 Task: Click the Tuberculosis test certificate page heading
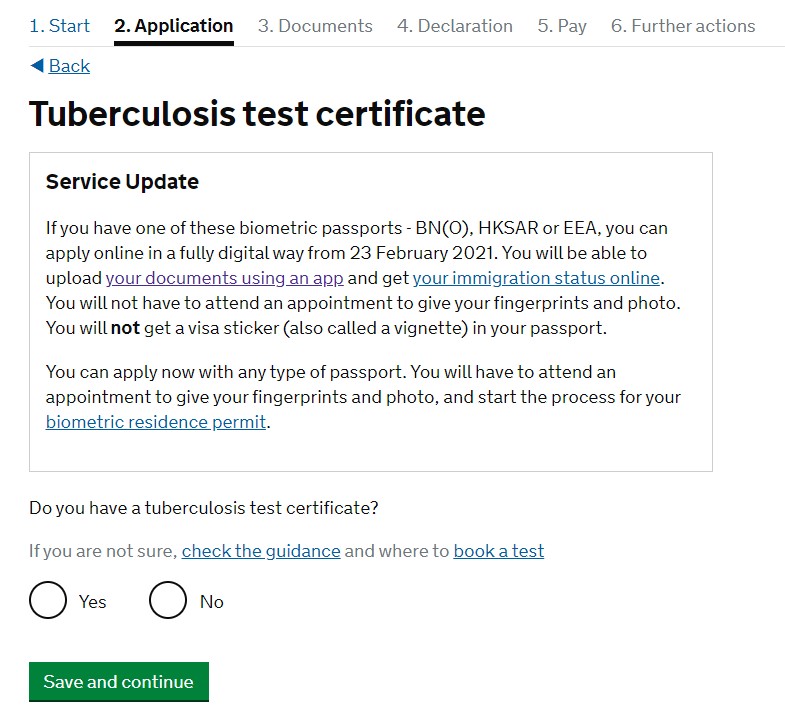257,114
